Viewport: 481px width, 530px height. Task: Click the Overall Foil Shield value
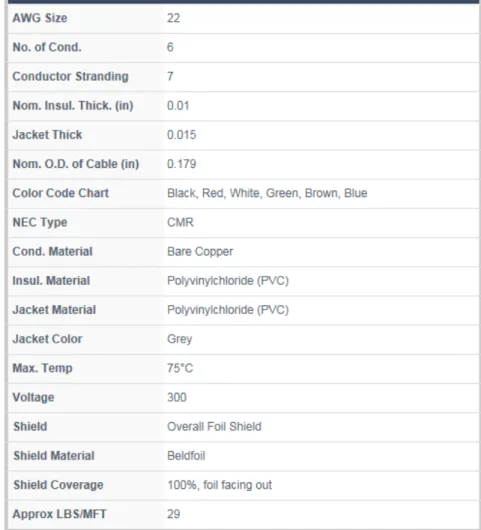(x=214, y=427)
